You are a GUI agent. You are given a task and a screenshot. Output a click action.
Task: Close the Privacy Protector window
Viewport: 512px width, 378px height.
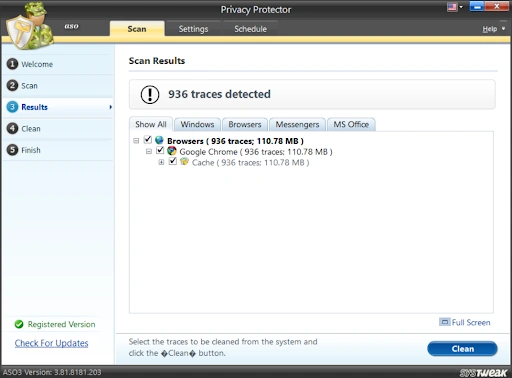pos(497,6)
